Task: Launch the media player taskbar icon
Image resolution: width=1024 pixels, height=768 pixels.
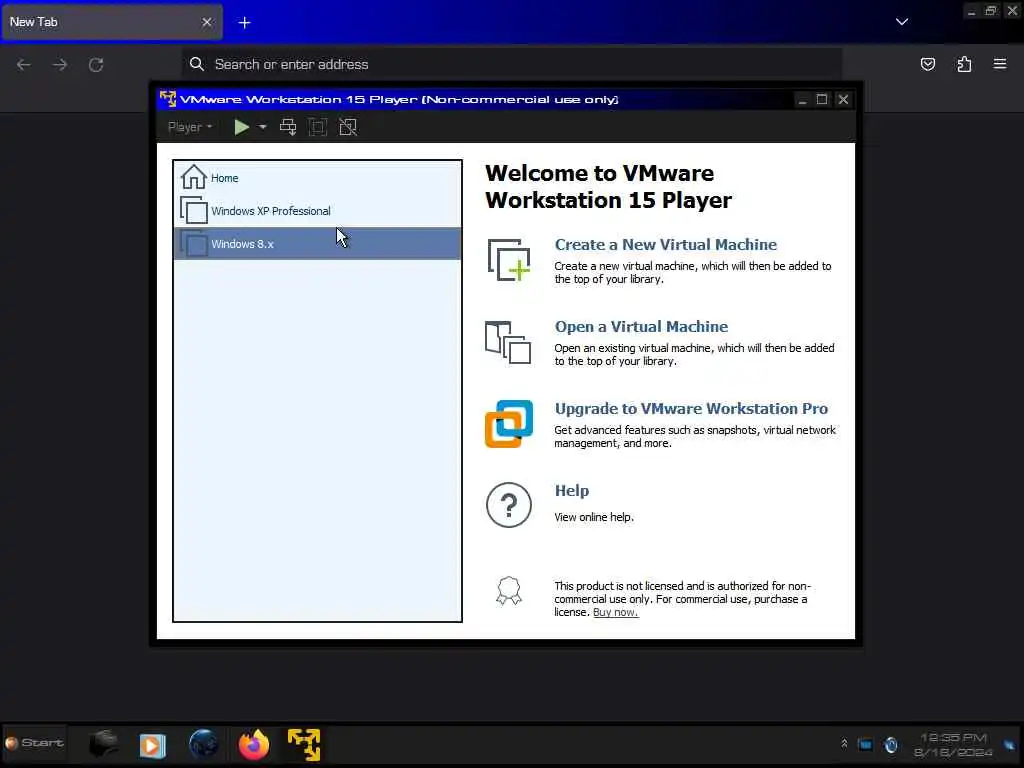Action: 153,745
